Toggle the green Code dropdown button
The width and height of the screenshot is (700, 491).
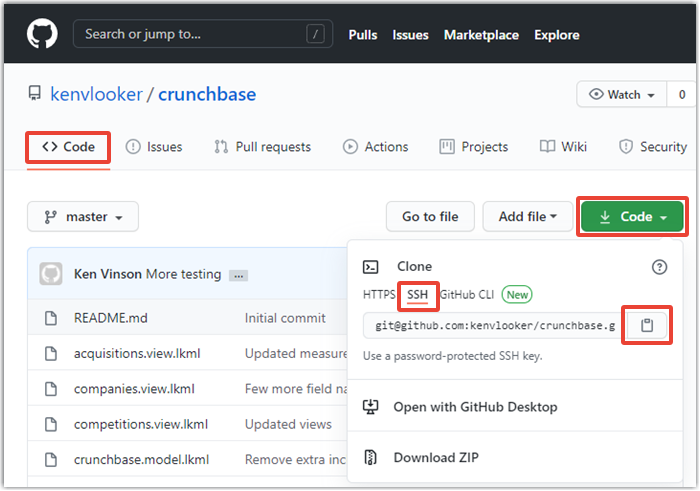[631, 217]
